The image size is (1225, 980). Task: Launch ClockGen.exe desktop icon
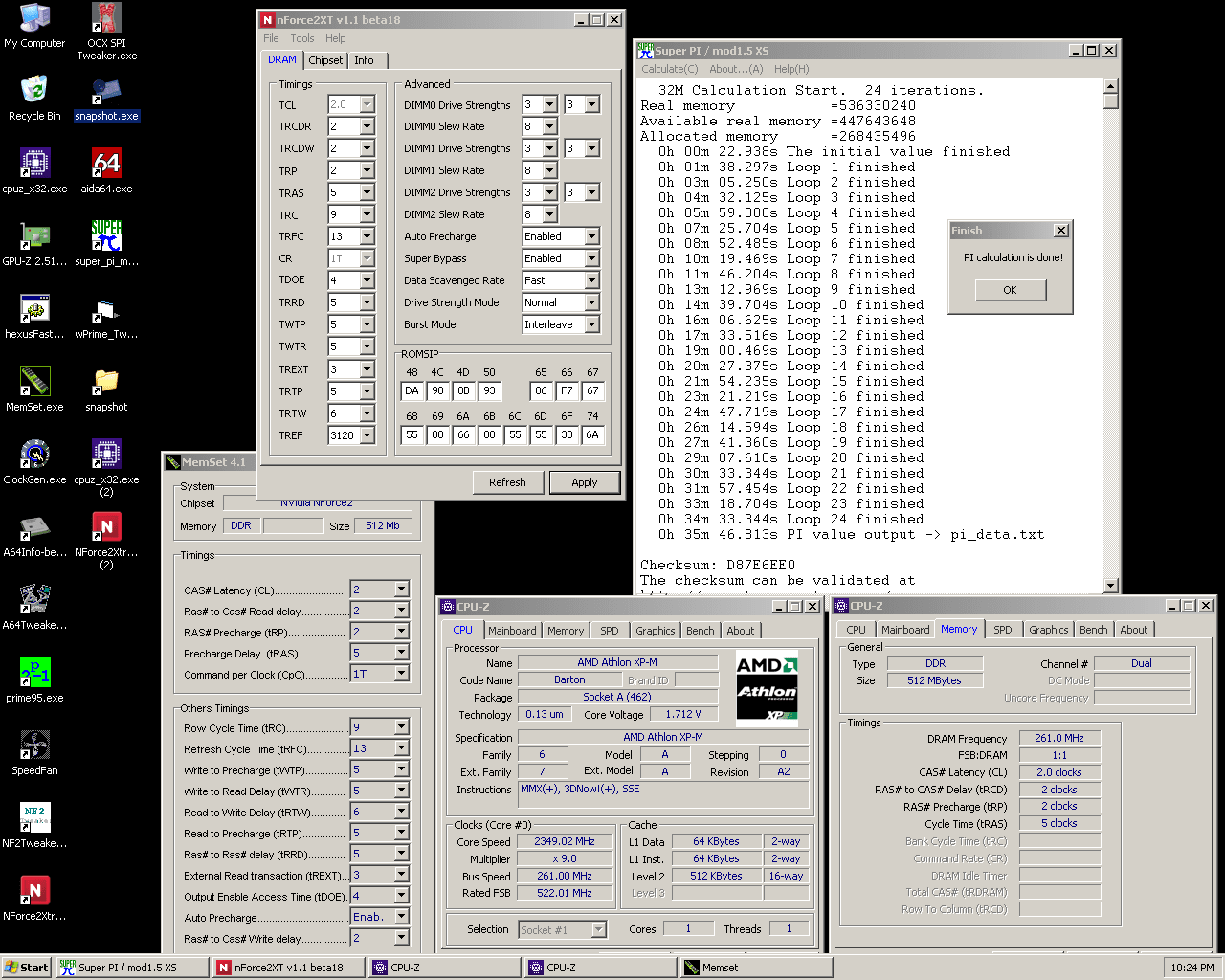coord(34,455)
